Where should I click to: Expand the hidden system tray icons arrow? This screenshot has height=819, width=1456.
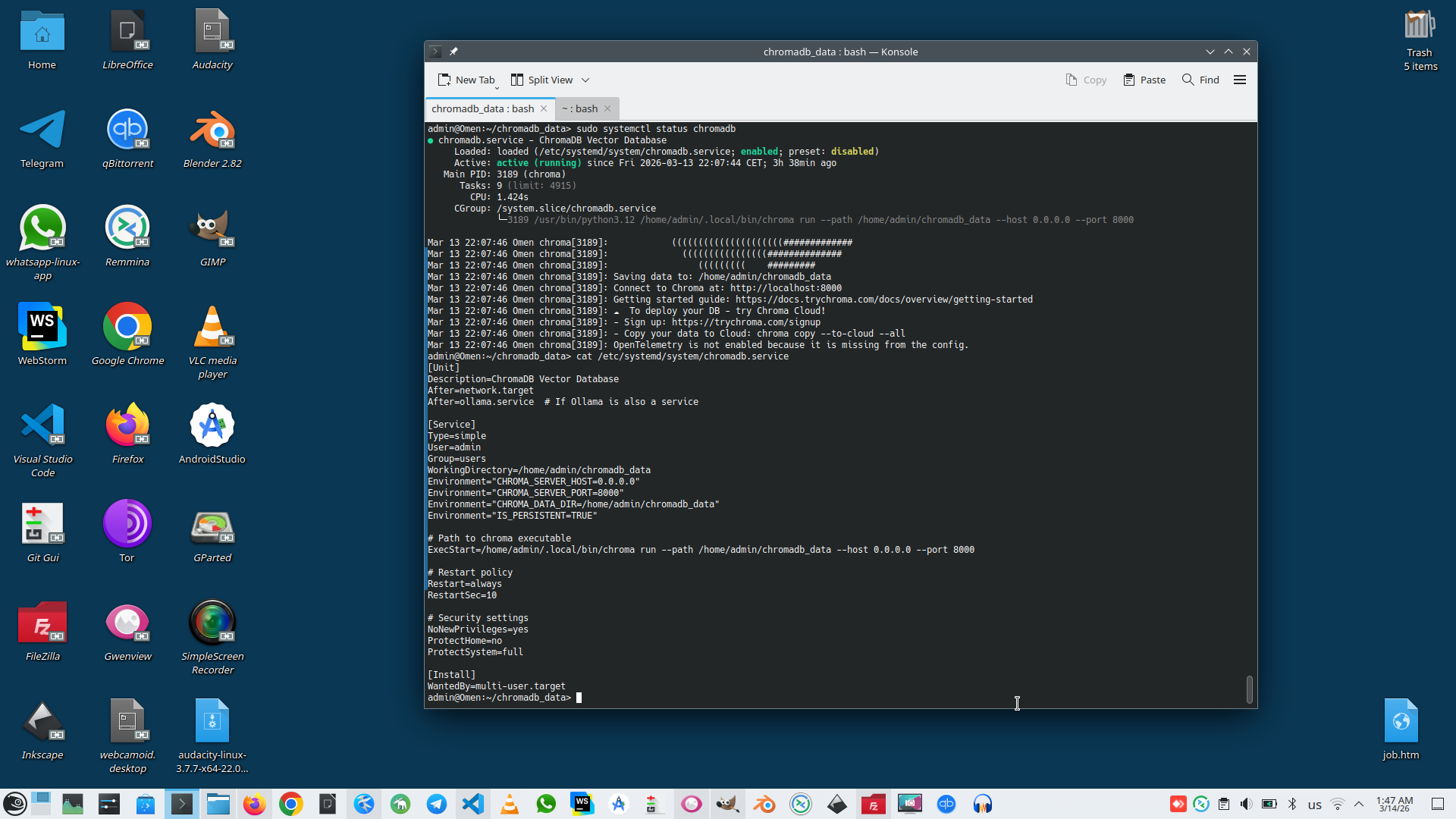point(1359,804)
